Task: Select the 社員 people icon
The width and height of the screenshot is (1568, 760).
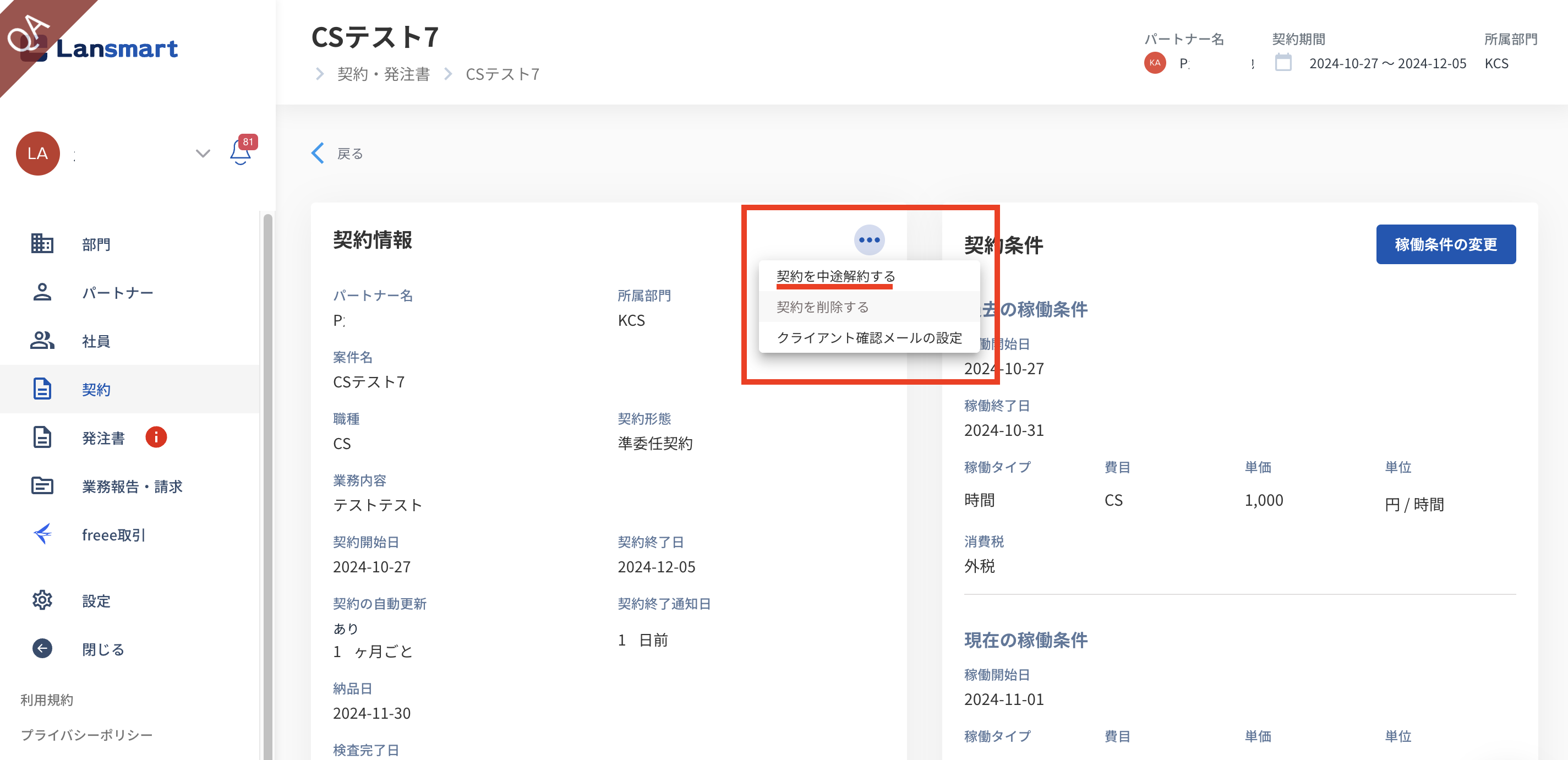Action: pos(42,341)
